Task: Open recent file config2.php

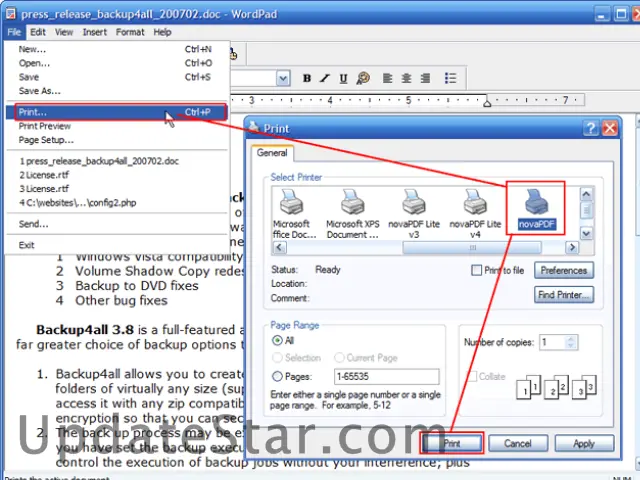Action: (x=117, y=203)
